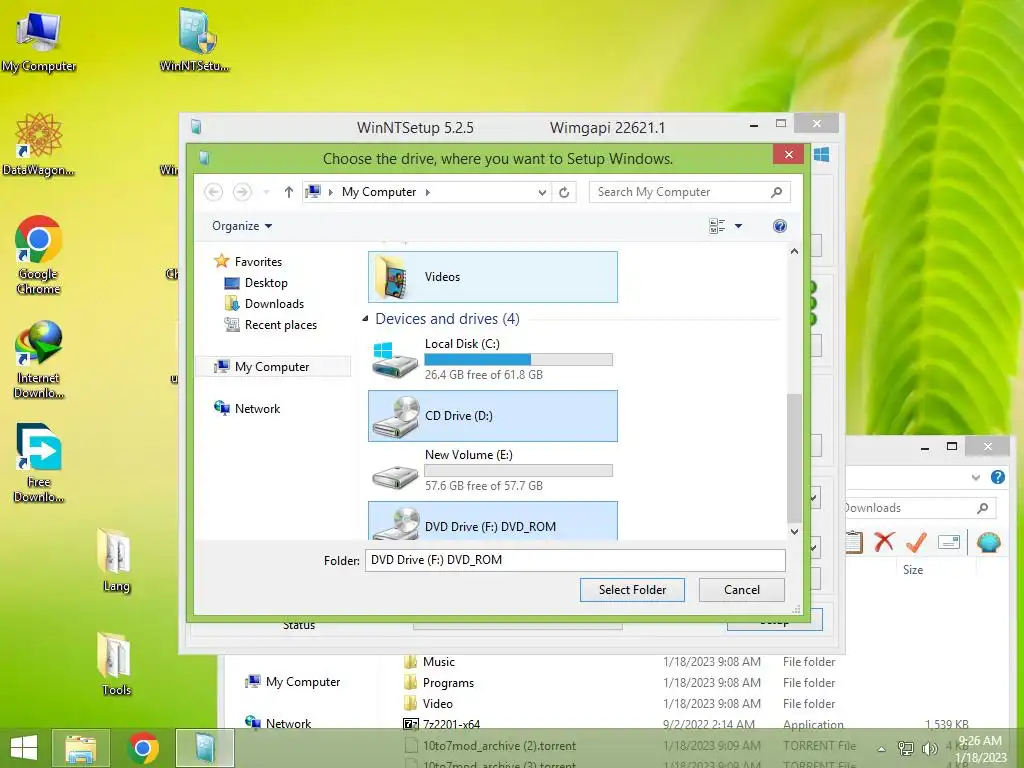Select Network in dialog navigation pane

(x=247, y=409)
